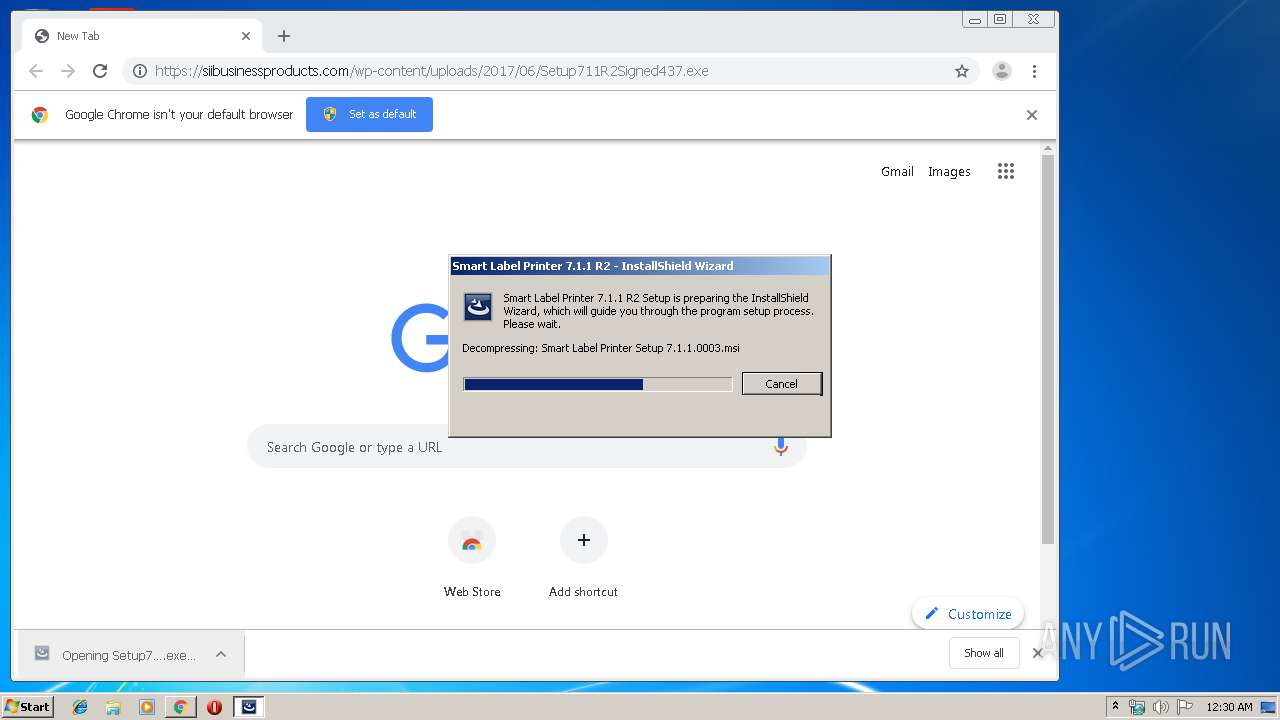Open the Windows Start menu

pos(28,707)
